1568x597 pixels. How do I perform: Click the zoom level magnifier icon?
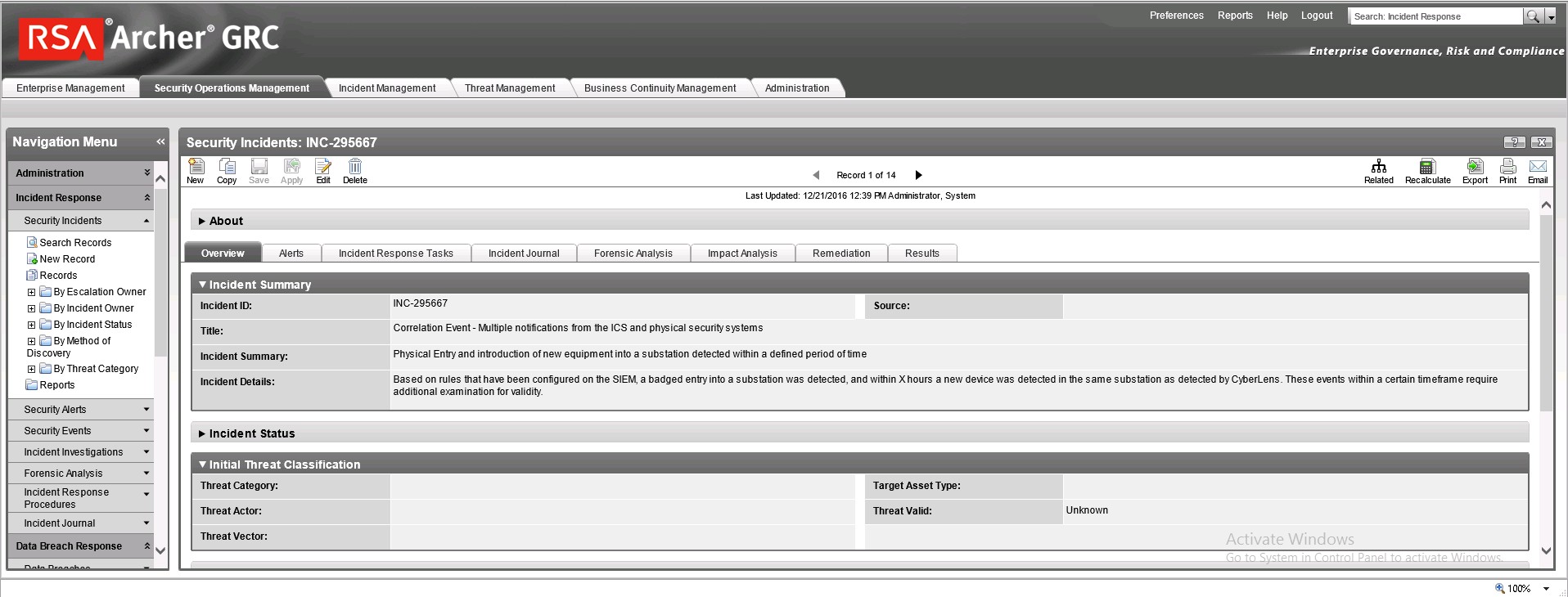tap(1500, 588)
